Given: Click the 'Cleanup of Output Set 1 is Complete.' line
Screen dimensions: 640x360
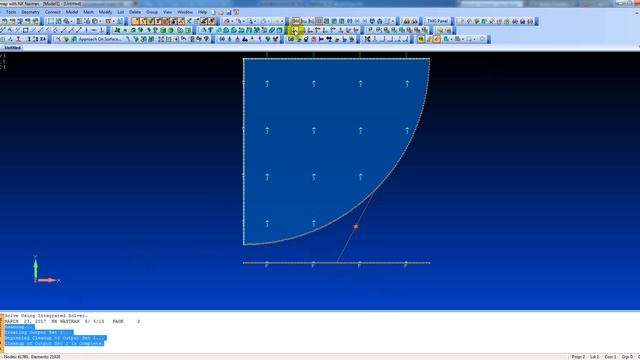Looking at the screenshot, I should tap(54, 344).
